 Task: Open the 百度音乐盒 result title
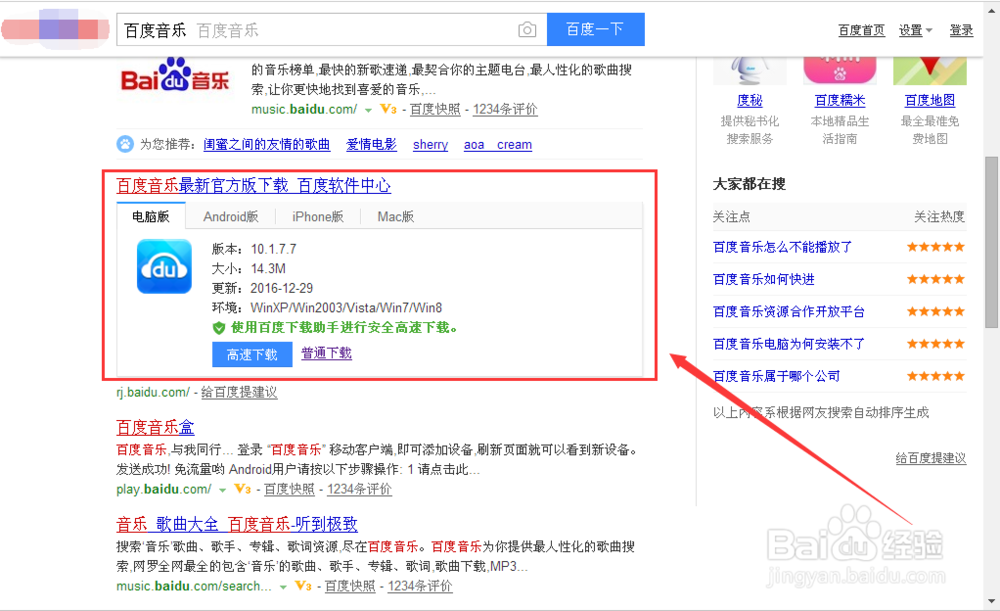155,427
